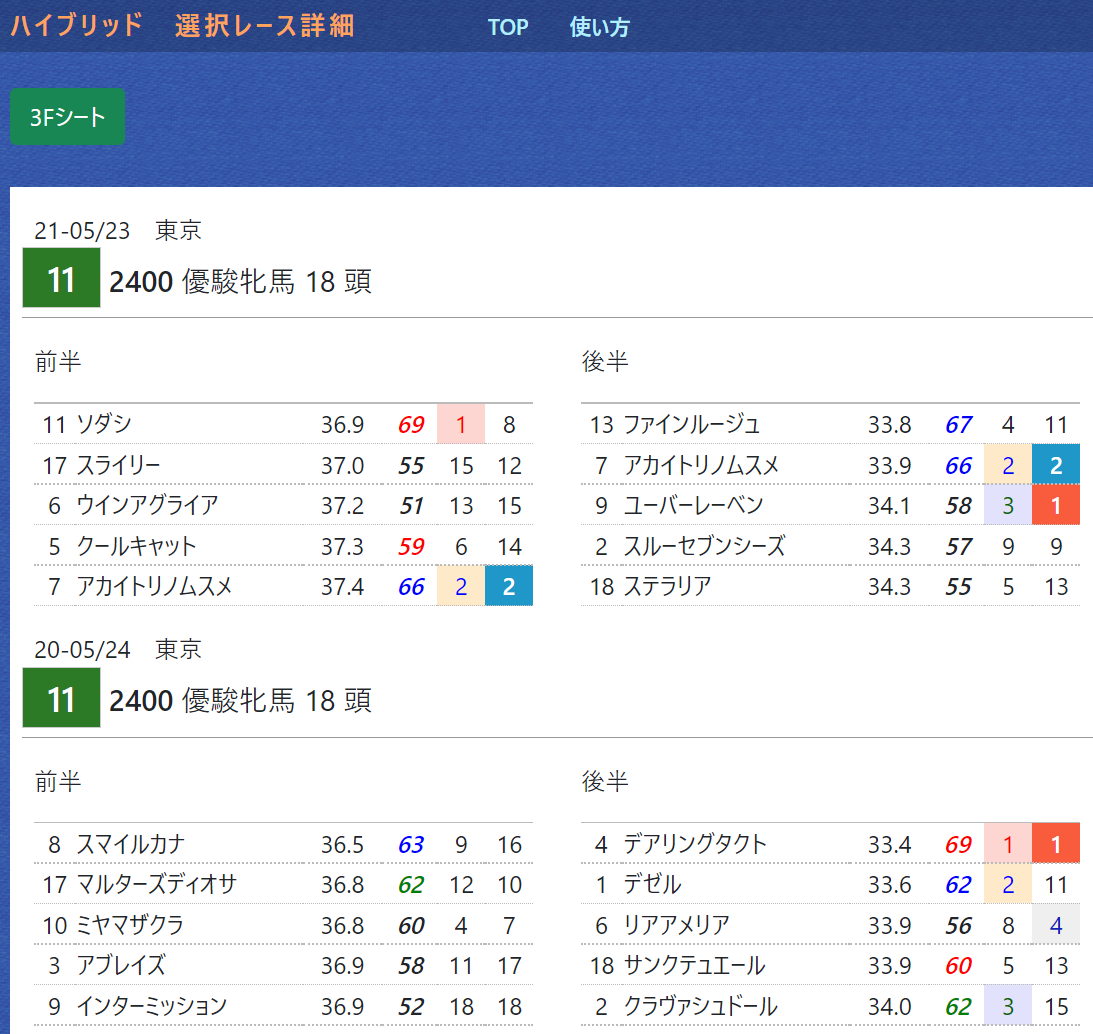Click red index 59 in クールキャット row
Viewport: 1093px width, 1034px height.
pyautogui.click(x=411, y=546)
